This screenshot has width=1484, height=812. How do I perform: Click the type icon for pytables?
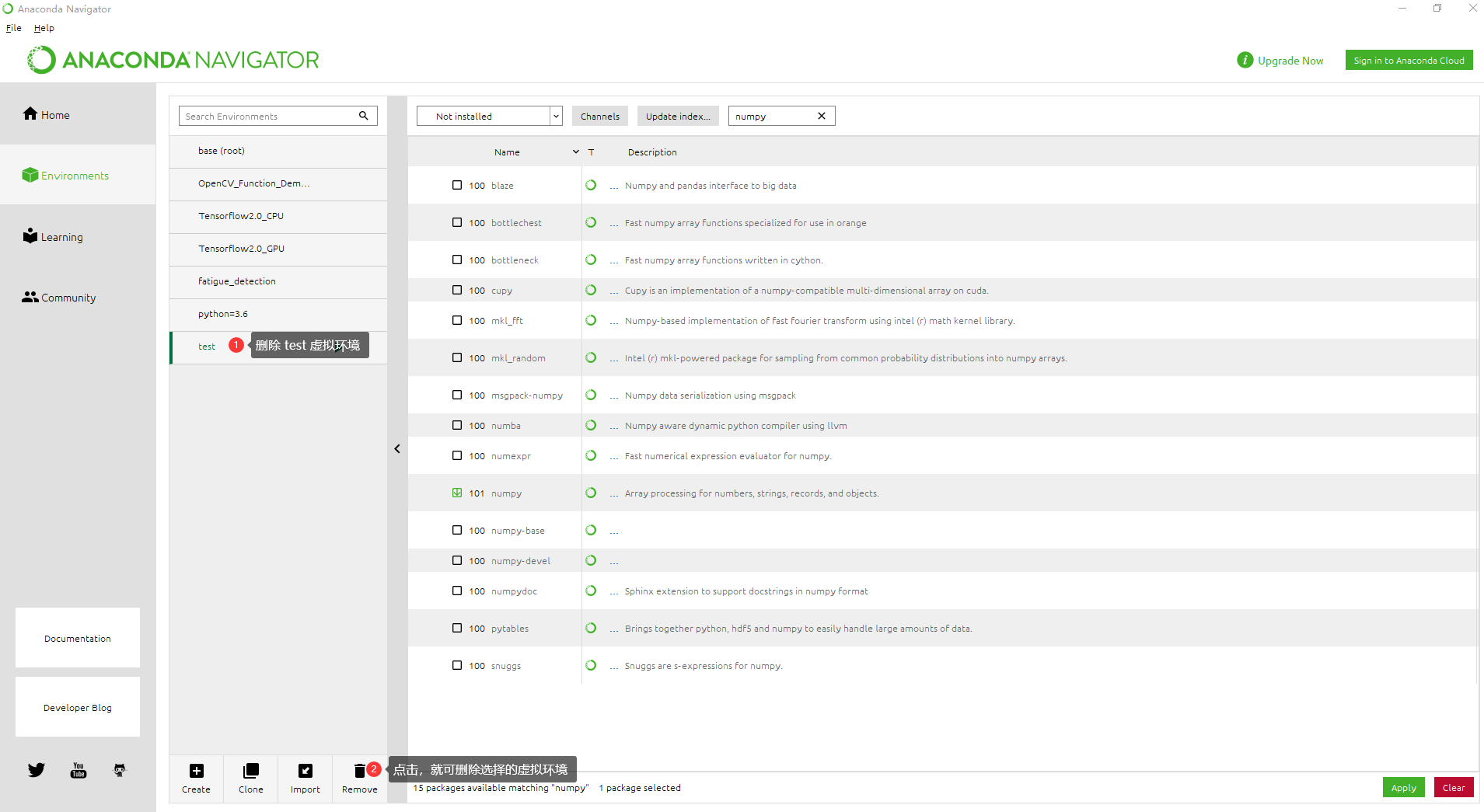[591, 628]
